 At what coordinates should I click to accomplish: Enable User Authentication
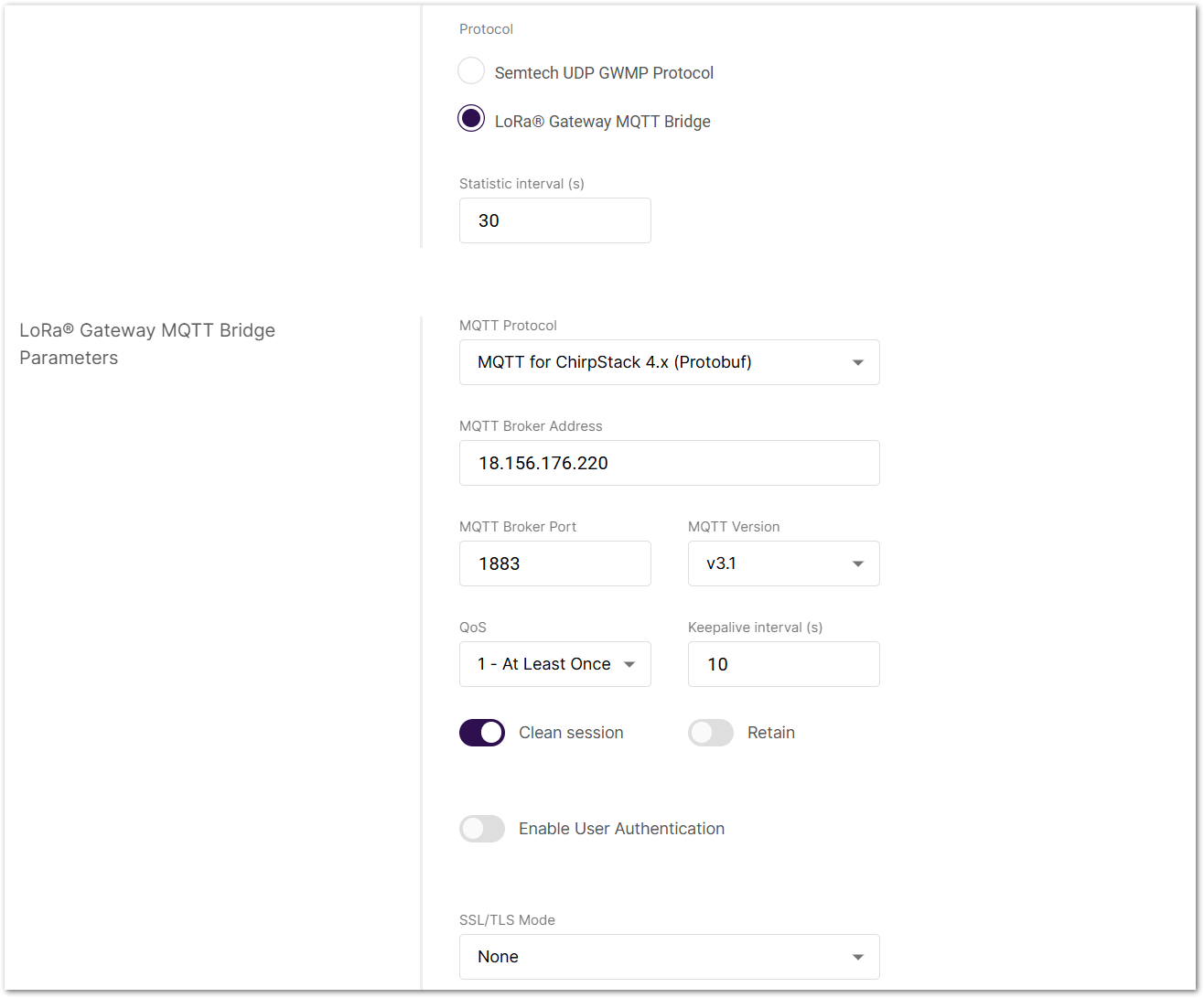click(481, 829)
